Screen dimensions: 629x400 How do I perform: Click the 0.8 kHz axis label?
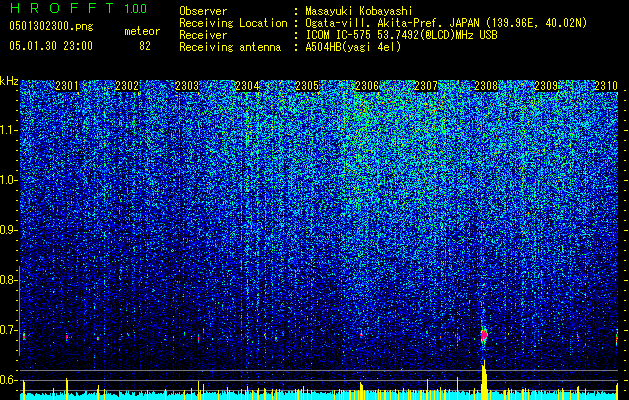8,280
